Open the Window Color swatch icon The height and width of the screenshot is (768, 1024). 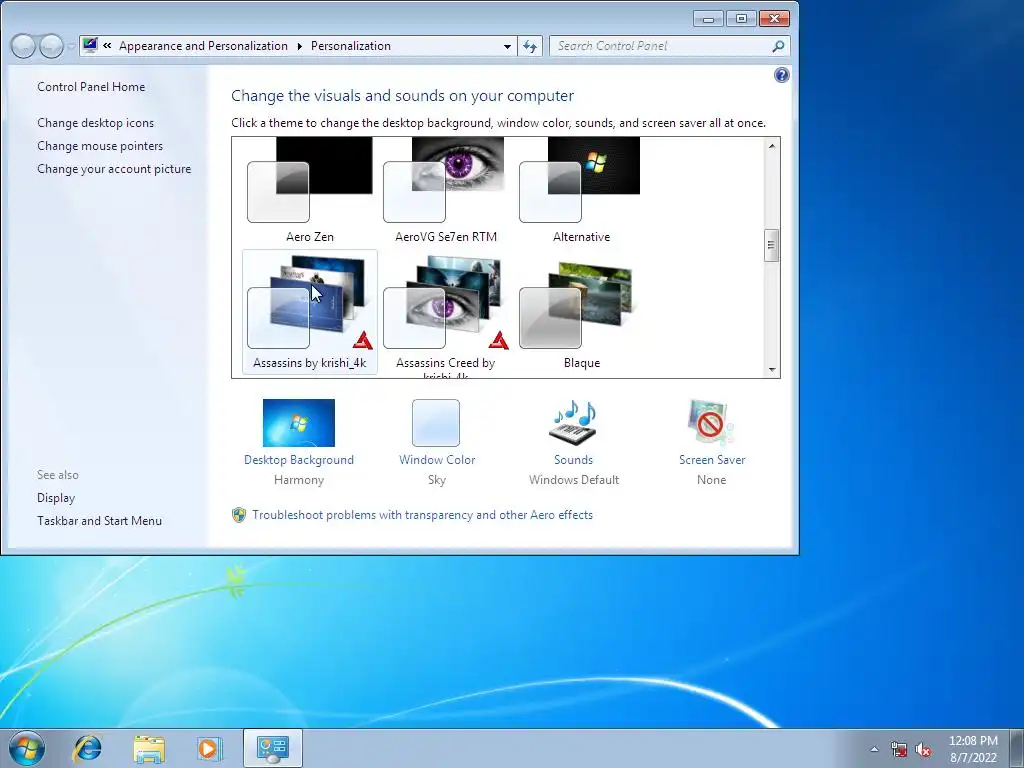point(436,423)
